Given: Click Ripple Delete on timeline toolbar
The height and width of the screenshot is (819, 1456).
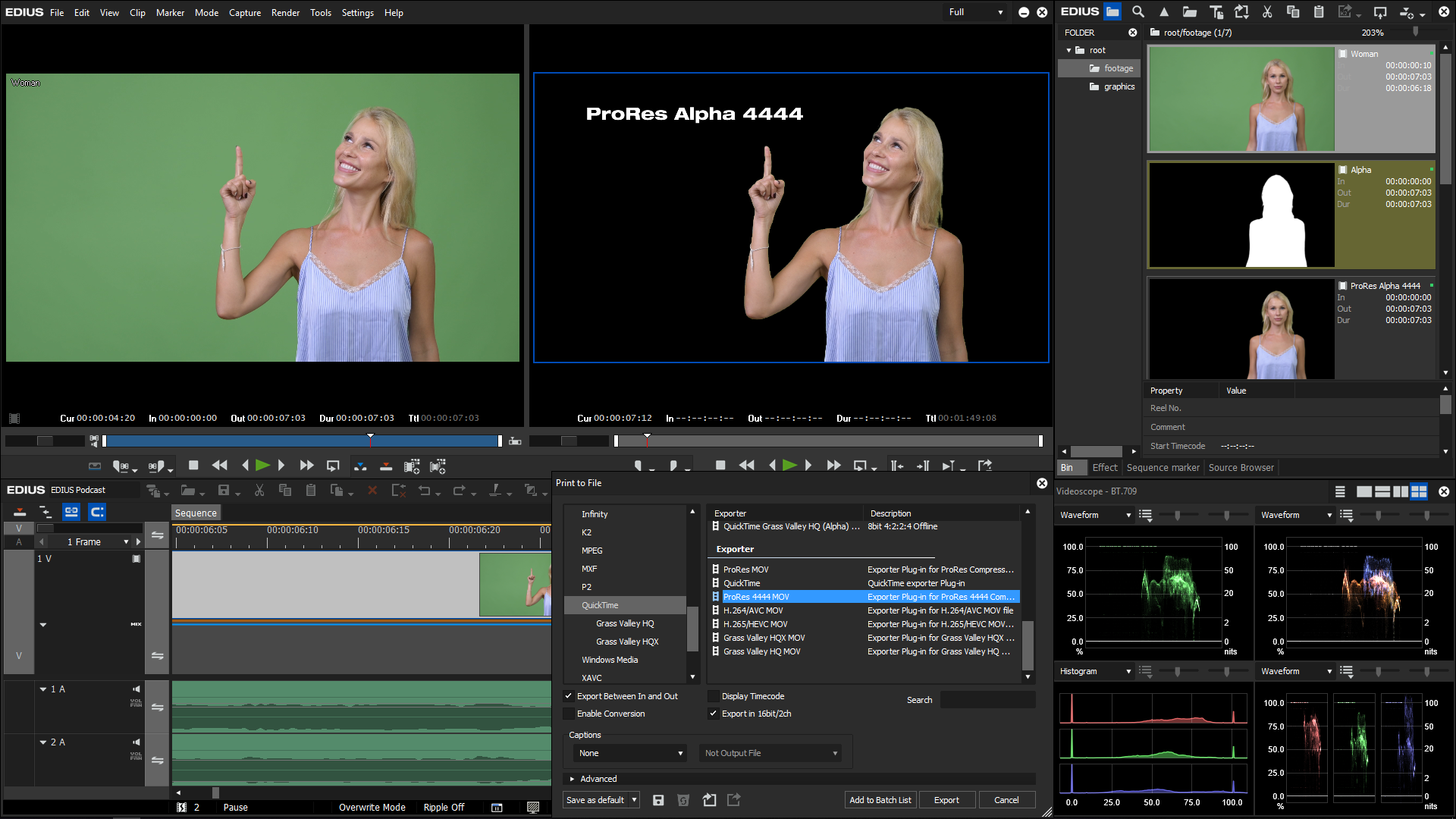Looking at the screenshot, I should click(x=398, y=491).
